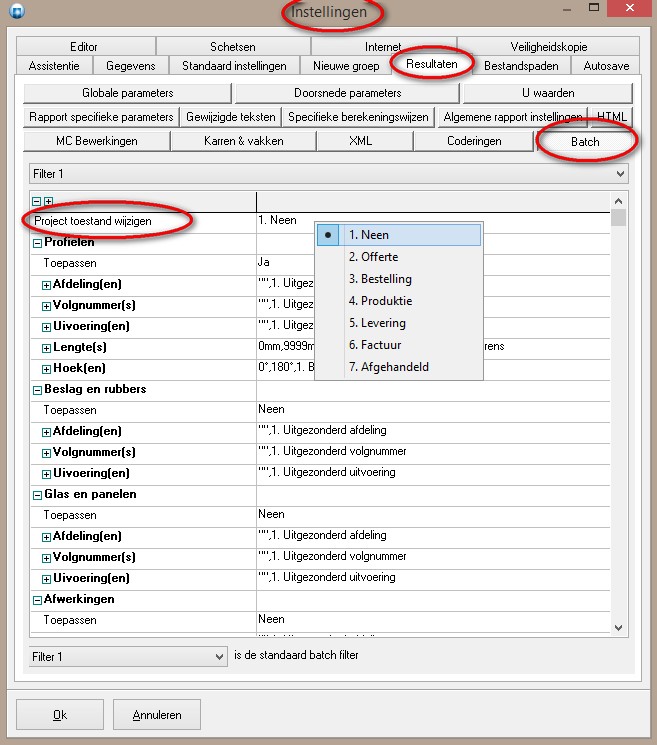The width and height of the screenshot is (657, 745).
Task: Click the vertical scrollbar thumb
Action: (618, 218)
